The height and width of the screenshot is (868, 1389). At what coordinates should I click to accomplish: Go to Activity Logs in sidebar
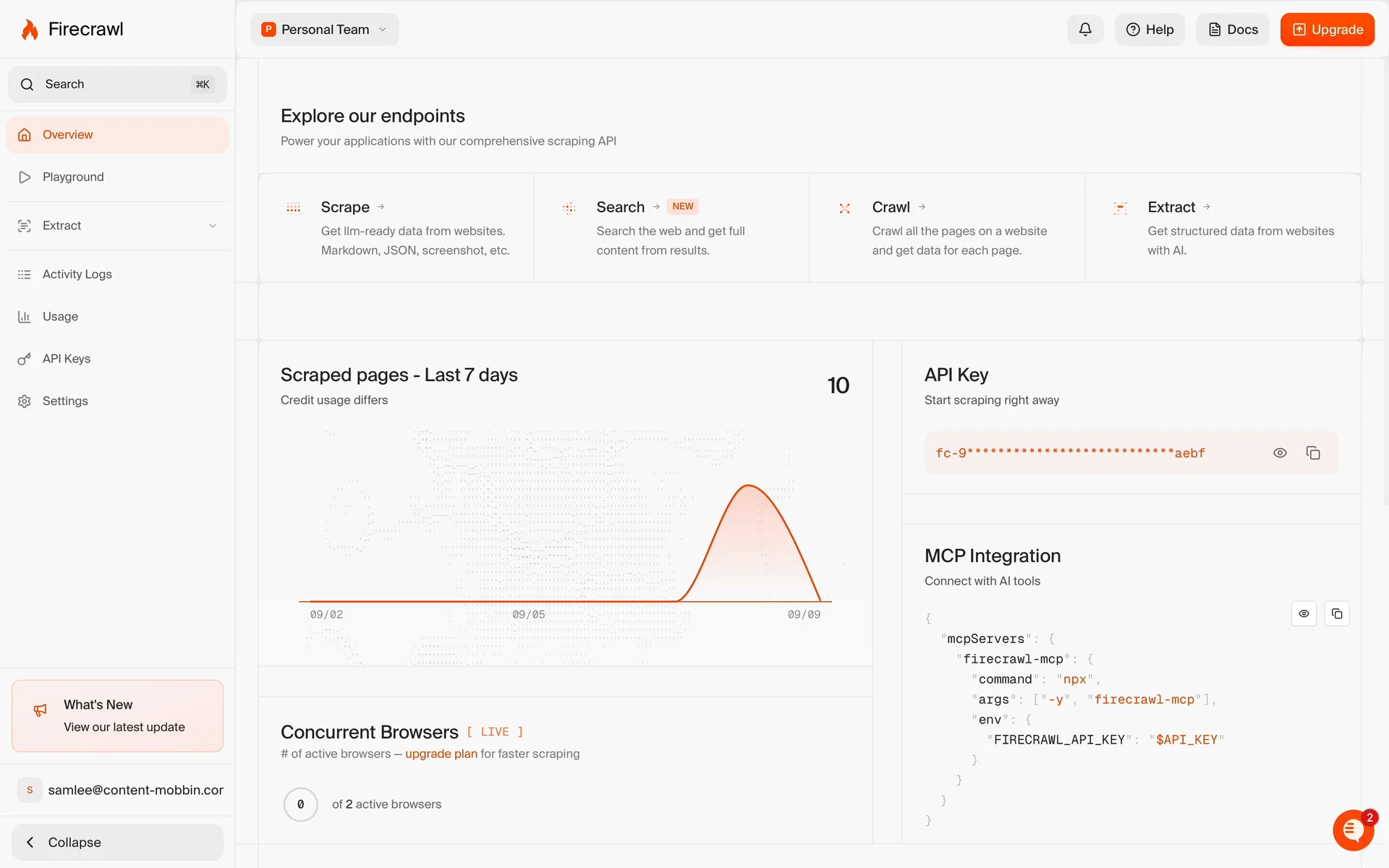77,274
